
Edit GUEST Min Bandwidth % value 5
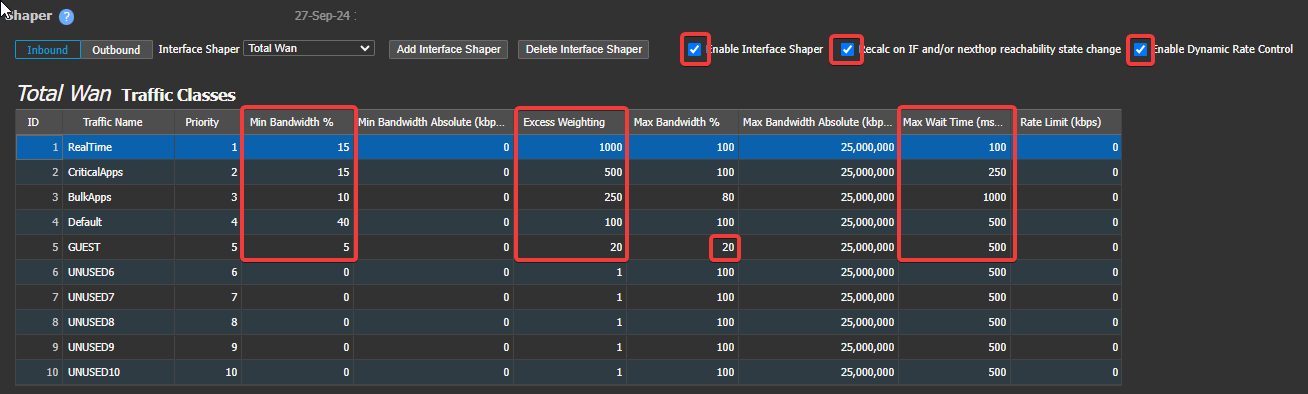click(298, 247)
